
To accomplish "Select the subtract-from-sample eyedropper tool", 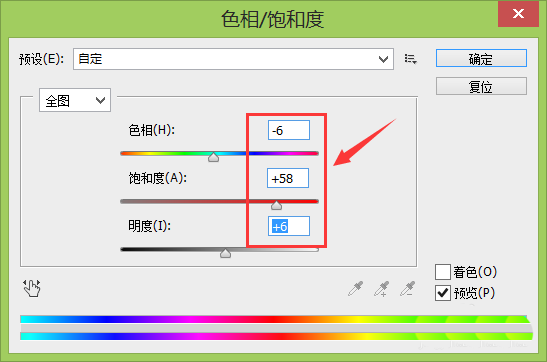I will [x=407, y=289].
